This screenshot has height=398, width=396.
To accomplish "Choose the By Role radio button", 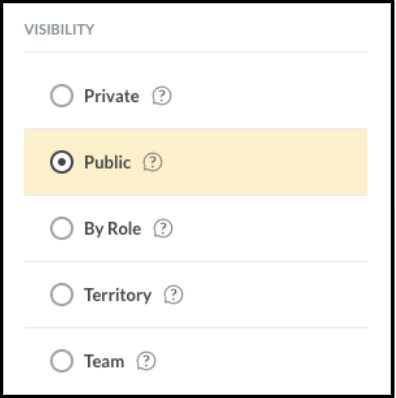I will pos(62,228).
